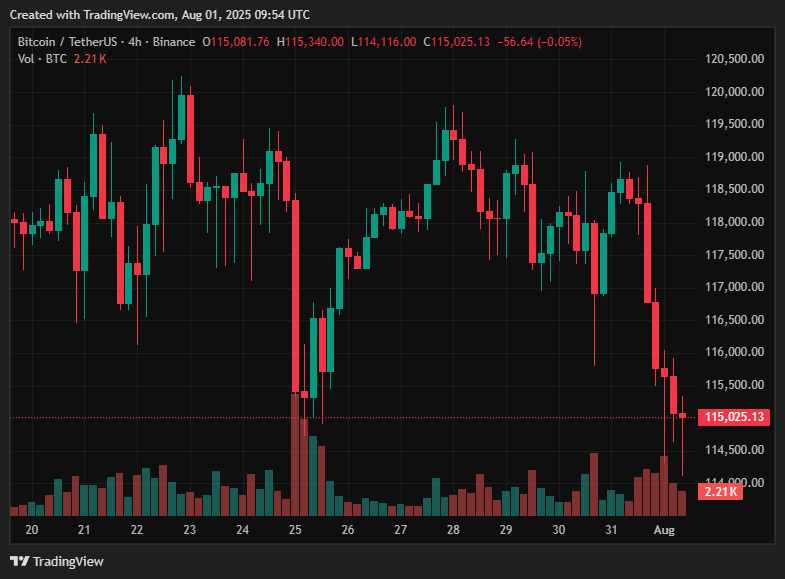Click the 117,000.00 price axis label

coord(735,287)
